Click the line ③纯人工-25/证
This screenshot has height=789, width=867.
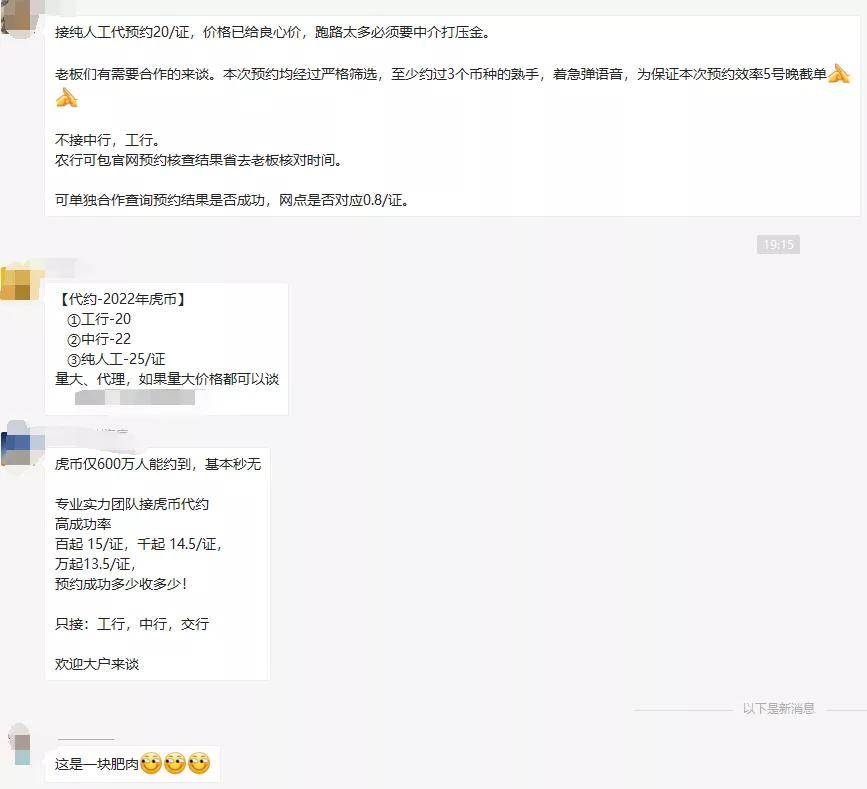coord(116,359)
